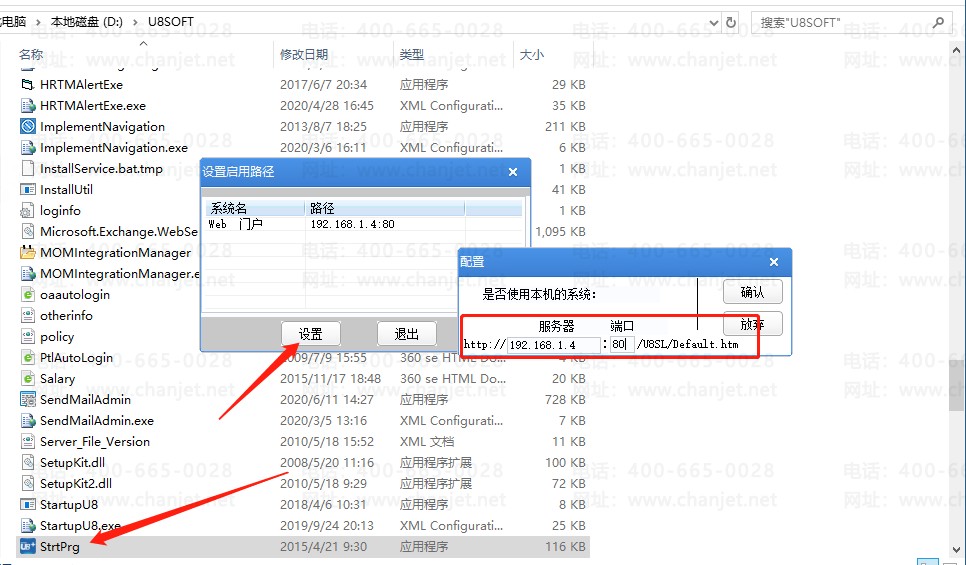966x565 pixels.
Task: Click the 728 KB size of SendMailAdmin
Action: [x=566, y=400]
